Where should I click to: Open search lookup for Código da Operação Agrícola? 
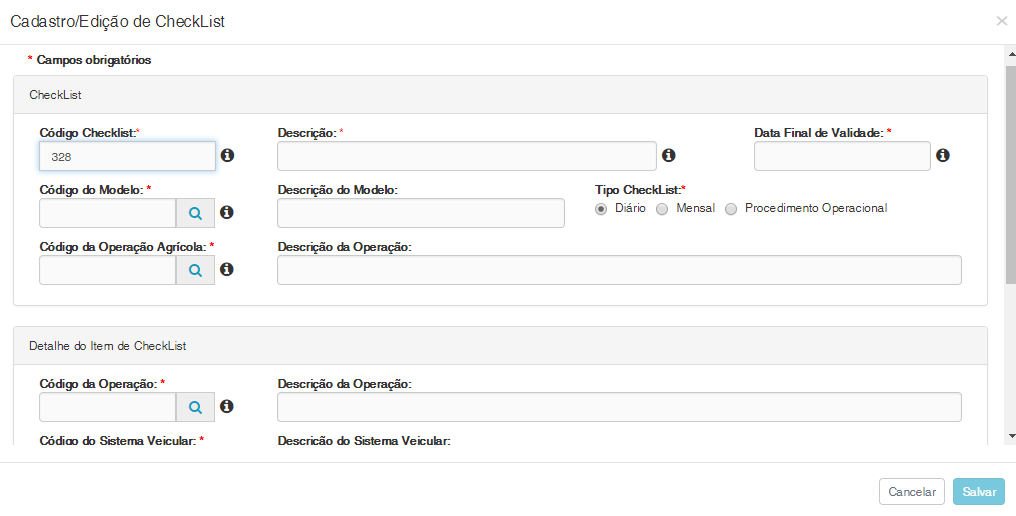pos(196,270)
